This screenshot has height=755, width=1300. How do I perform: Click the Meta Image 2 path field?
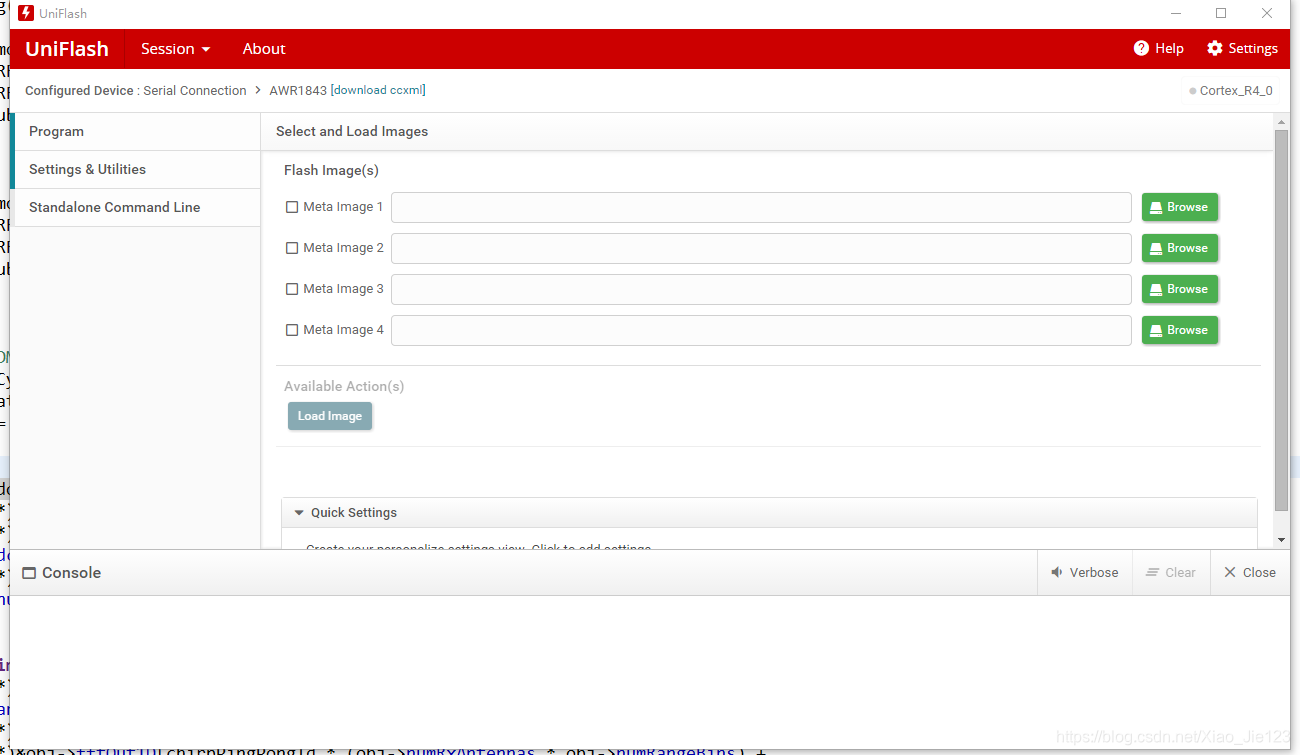(x=761, y=248)
